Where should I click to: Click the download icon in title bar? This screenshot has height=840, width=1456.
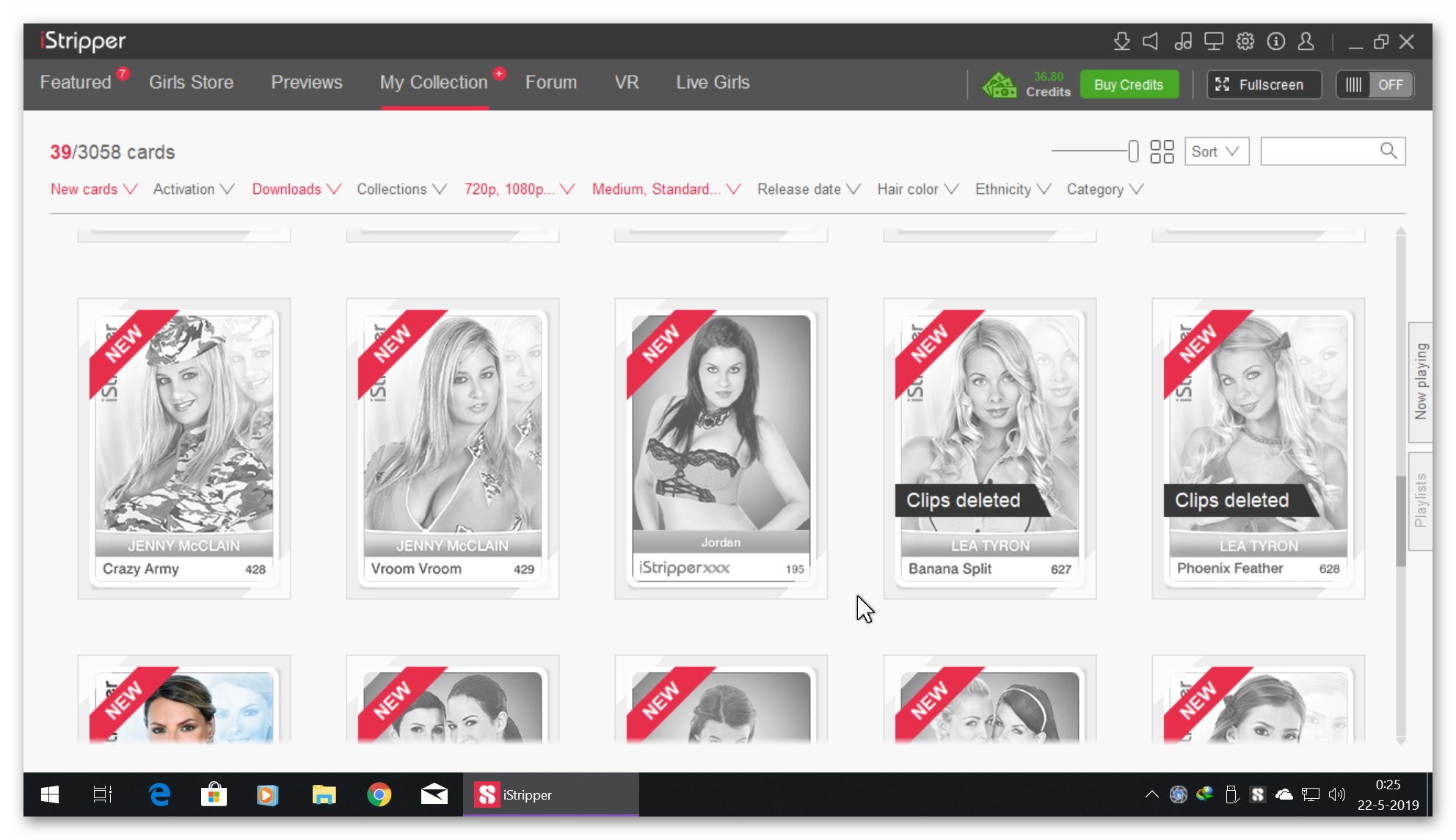pyautogui.click(x=1121, y=42)
